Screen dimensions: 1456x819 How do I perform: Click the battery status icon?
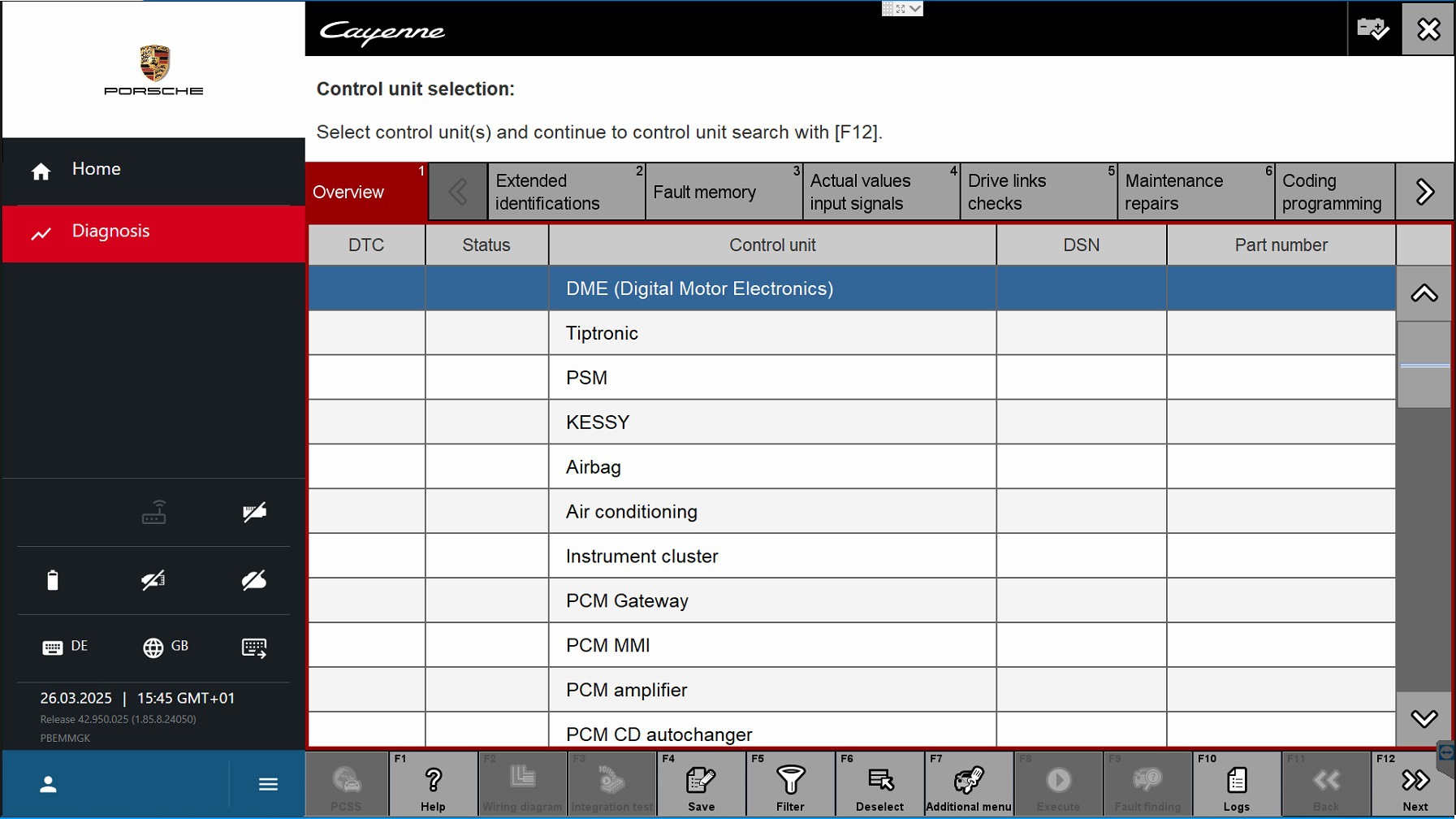point(53,580)
